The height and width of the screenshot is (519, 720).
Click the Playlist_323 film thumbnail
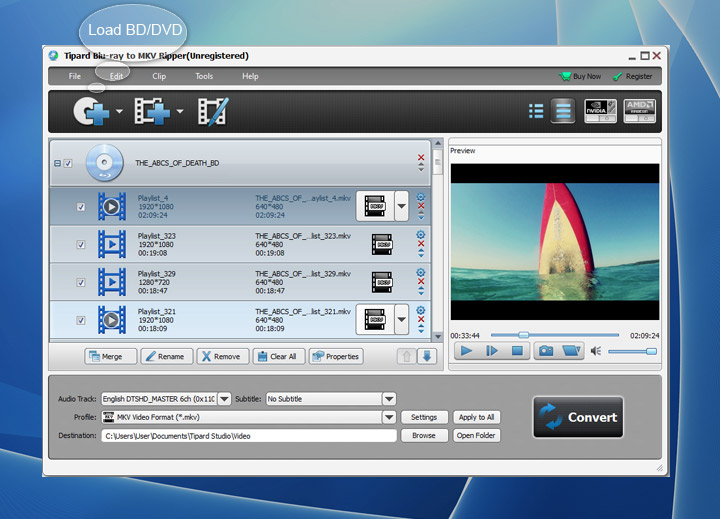[x=112, y=244]
